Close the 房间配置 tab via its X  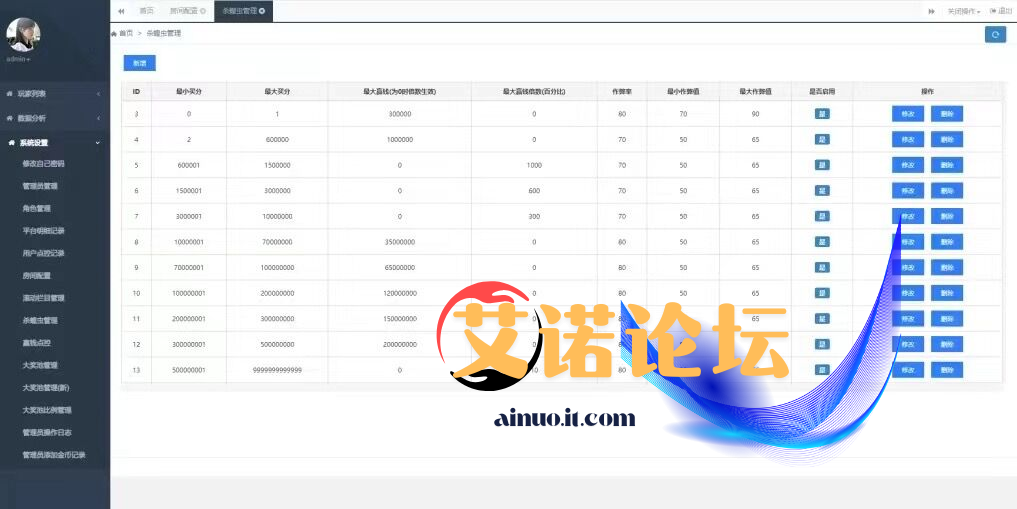203,11
